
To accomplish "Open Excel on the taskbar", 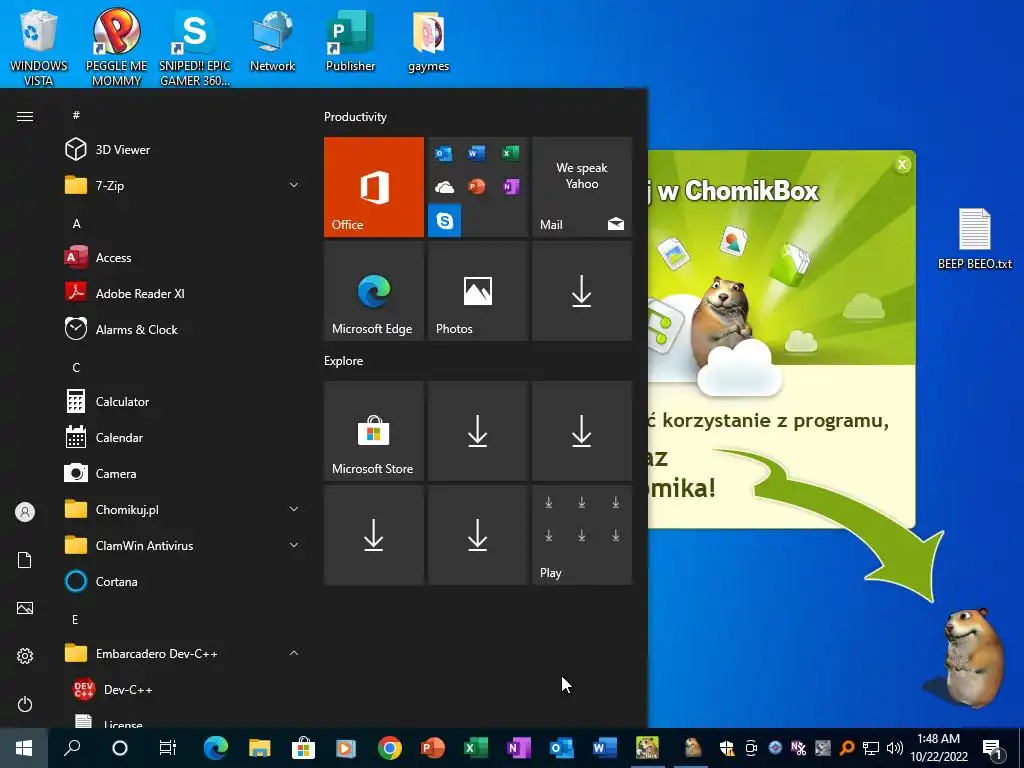I will pos(475,748).
